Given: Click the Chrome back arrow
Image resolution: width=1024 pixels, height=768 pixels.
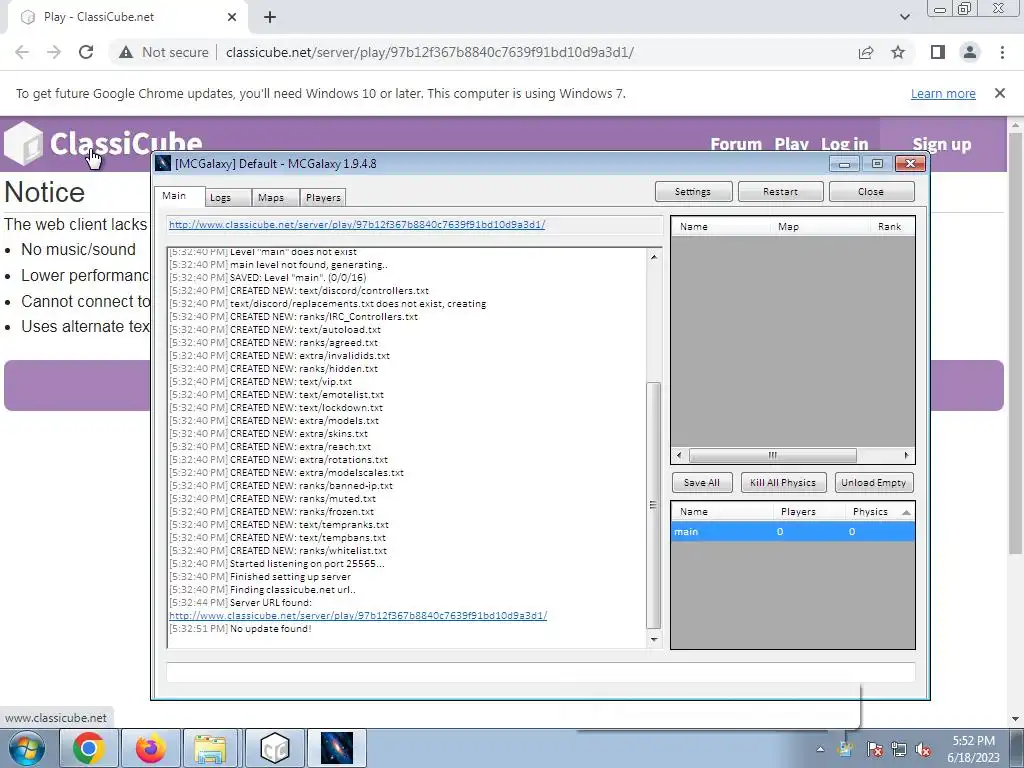Looking at the screenshot, I should click(22, 52).
